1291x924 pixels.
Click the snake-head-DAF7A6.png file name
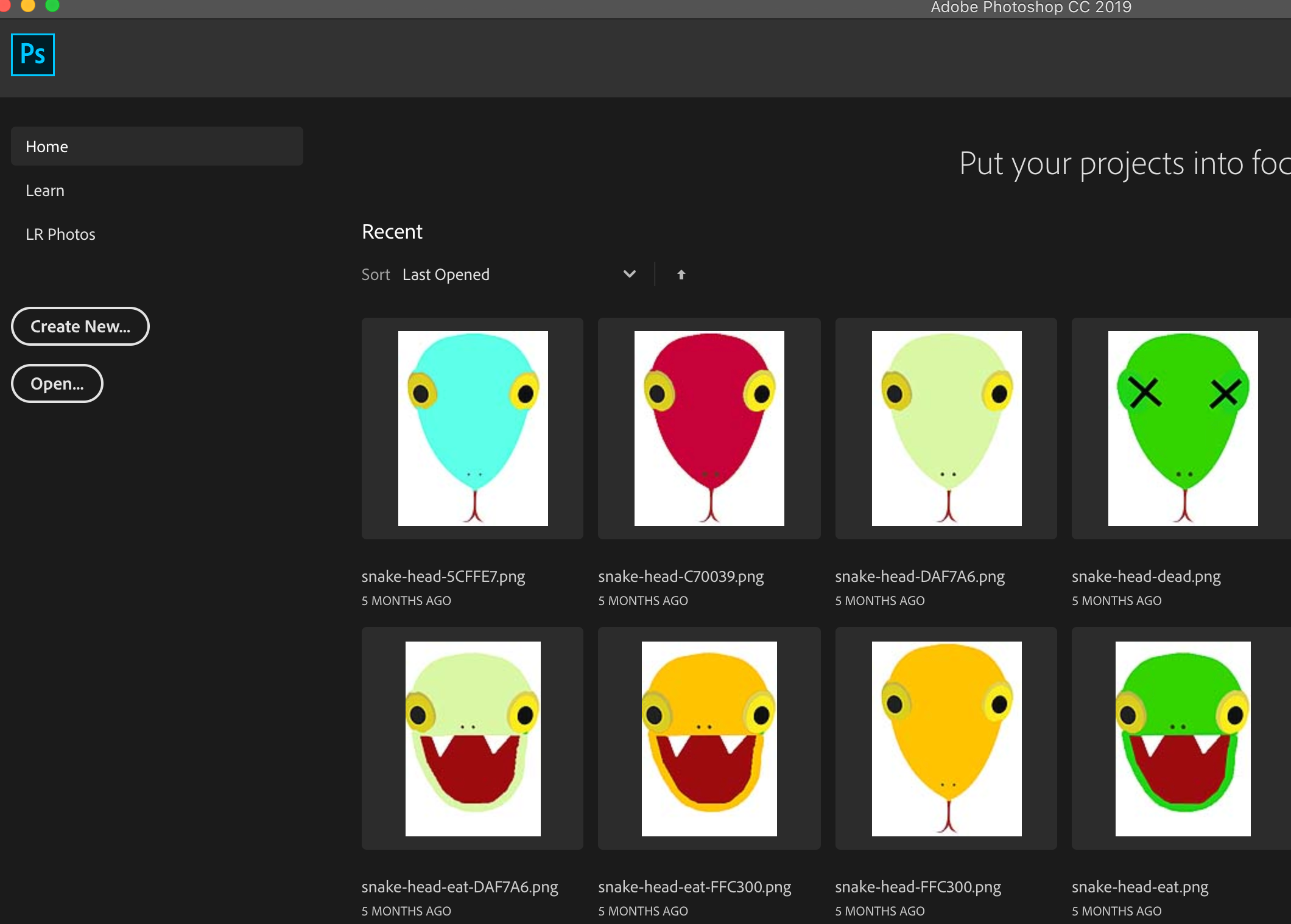[920, 576]
